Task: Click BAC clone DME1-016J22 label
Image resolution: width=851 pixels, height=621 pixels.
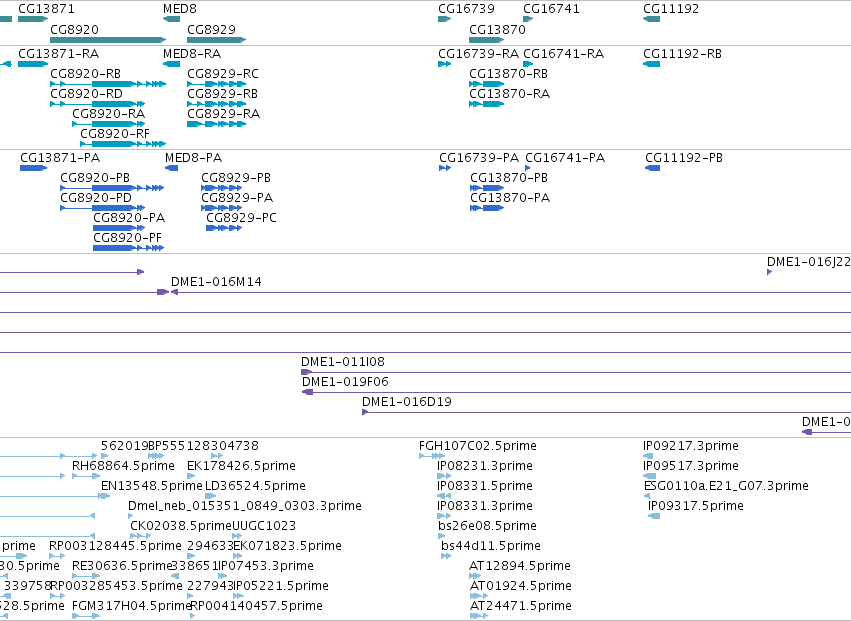Action: point(809,262)
